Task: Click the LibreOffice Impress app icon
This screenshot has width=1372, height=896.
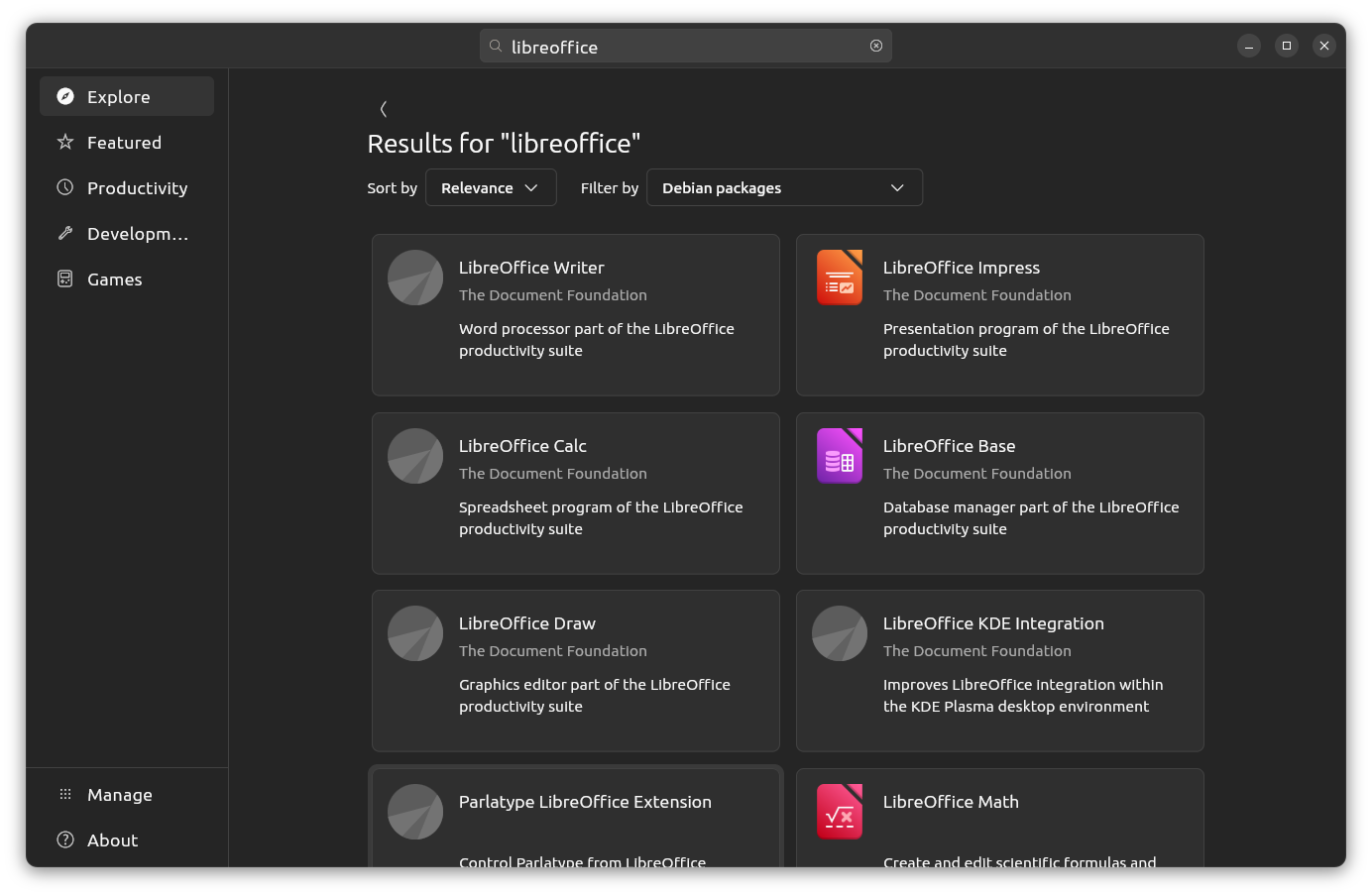Action: click(839, 278)
